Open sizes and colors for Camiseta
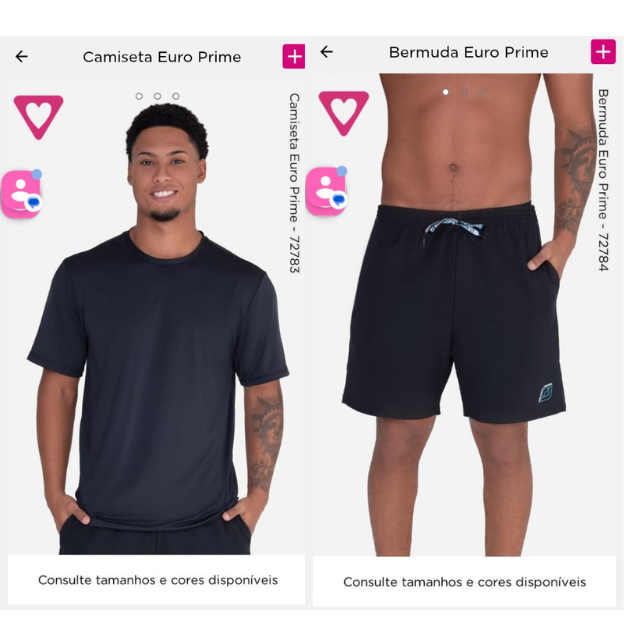Image resolution: width=624 pixels, height=636 pixels. point(157,580)
